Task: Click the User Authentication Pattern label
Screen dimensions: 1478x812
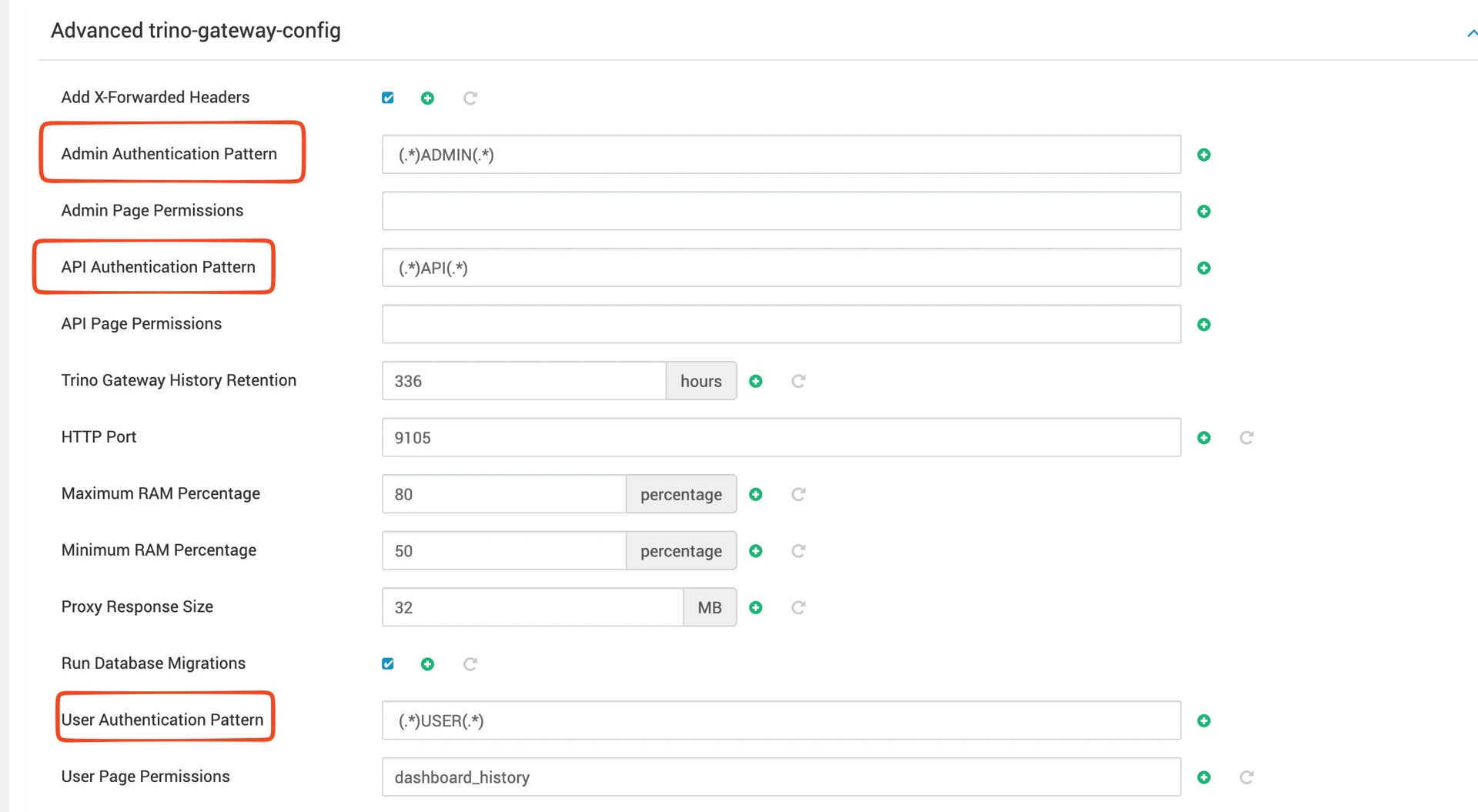Action: pos(162,720)
